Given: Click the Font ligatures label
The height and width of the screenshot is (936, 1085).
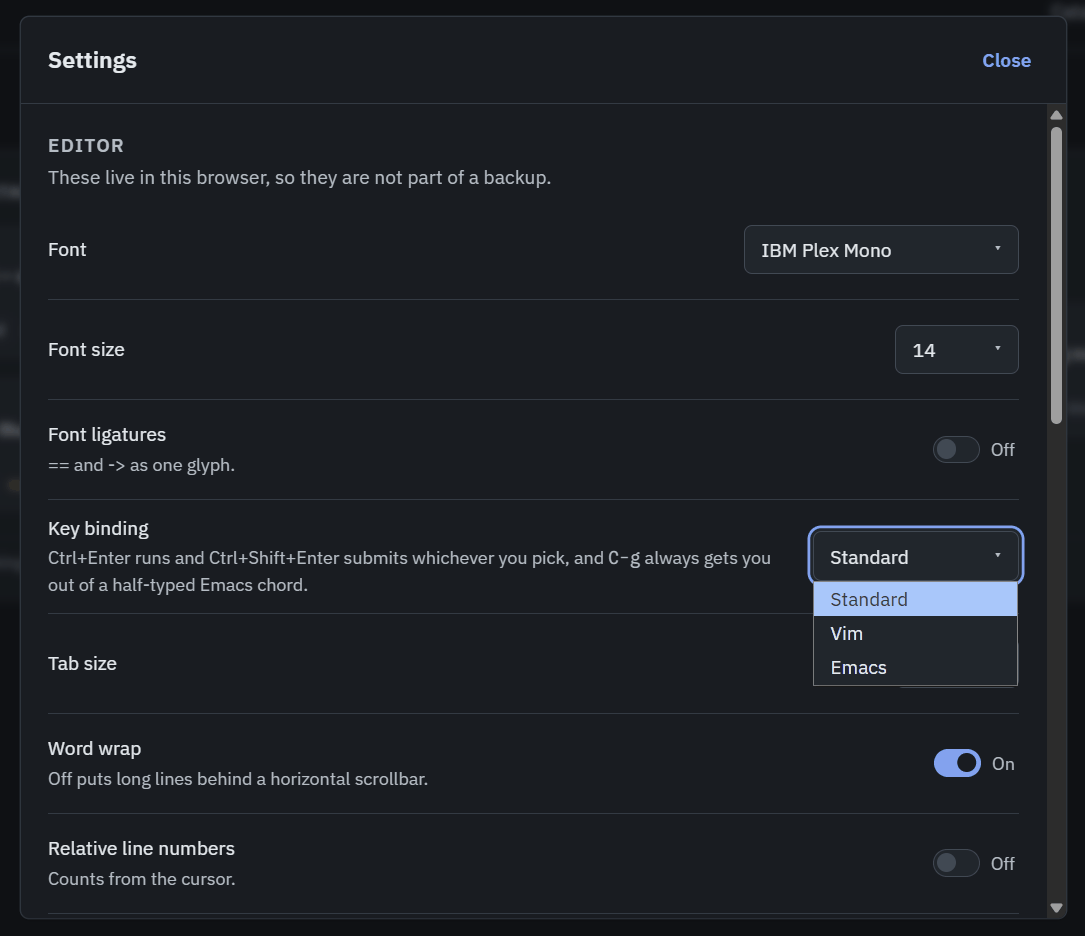Looking at the screenshot, I should (107, 434).
